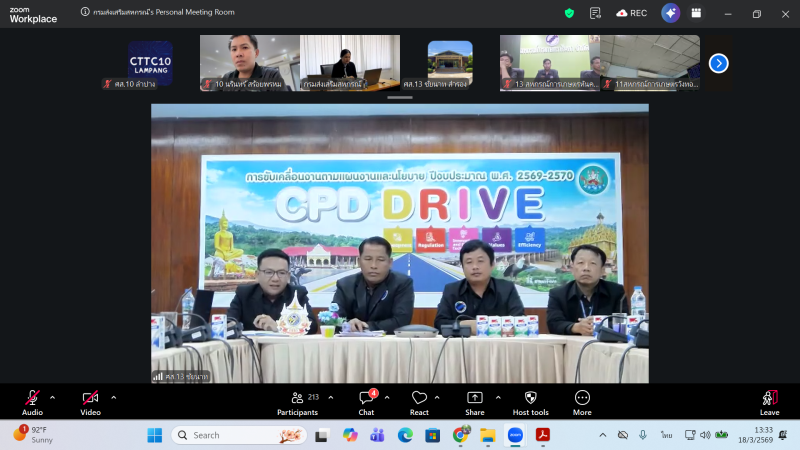The width and height of the screenshot is (800, 450).
Task: Show next page of participant thumbnails
Action: pos(718,63)
